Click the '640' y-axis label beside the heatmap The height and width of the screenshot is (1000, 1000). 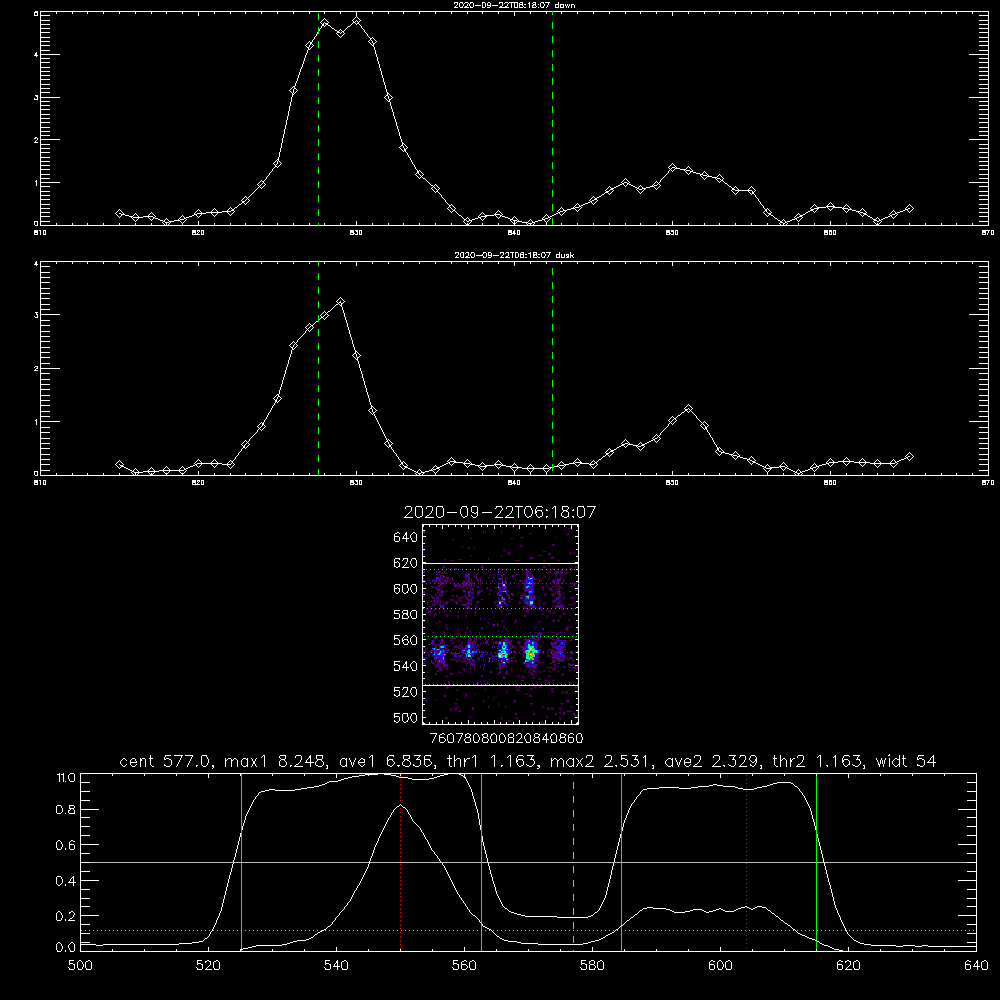pyautogui.click(x=406, y=538)
